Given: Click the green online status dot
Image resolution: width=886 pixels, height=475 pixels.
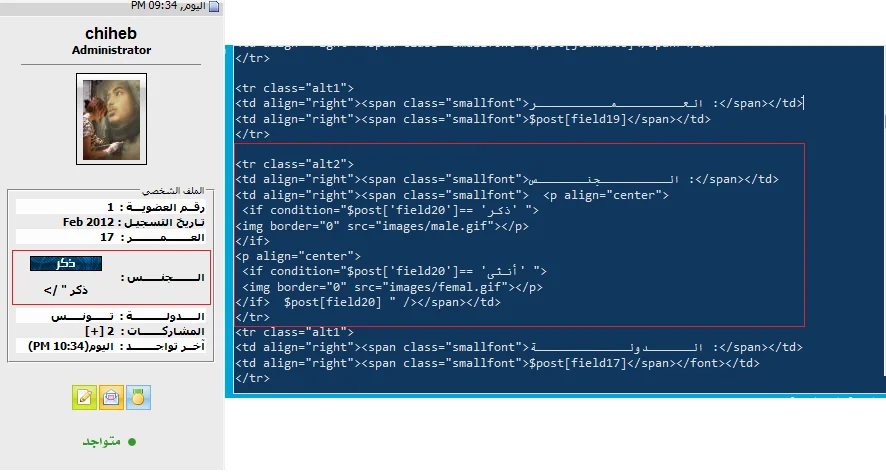Looking at the screenshot, I should (131, 441).
